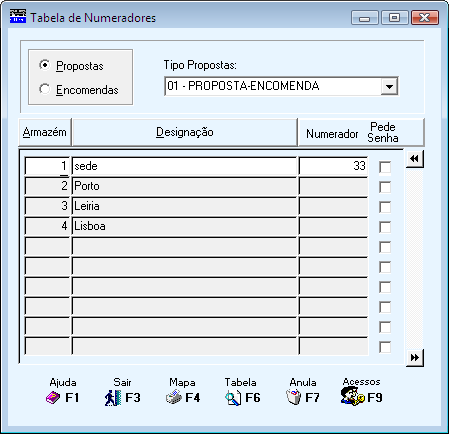Select the Propostas radio button

click(x=44, y=65)
